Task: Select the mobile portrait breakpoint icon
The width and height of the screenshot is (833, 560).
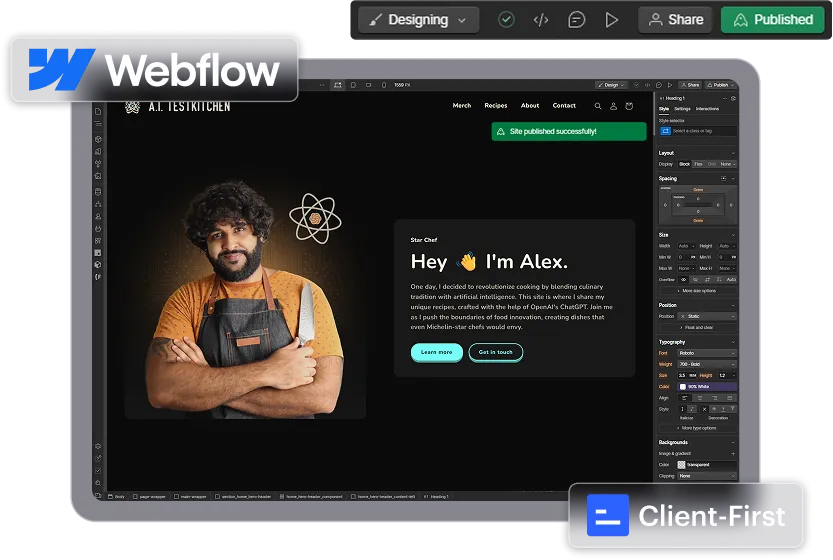Action: [384, 85]
